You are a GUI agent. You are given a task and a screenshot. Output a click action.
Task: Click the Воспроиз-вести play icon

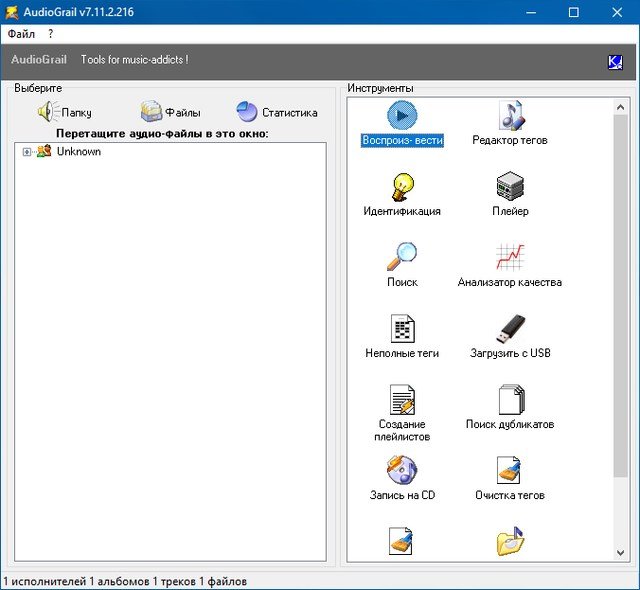pos(401,115)
